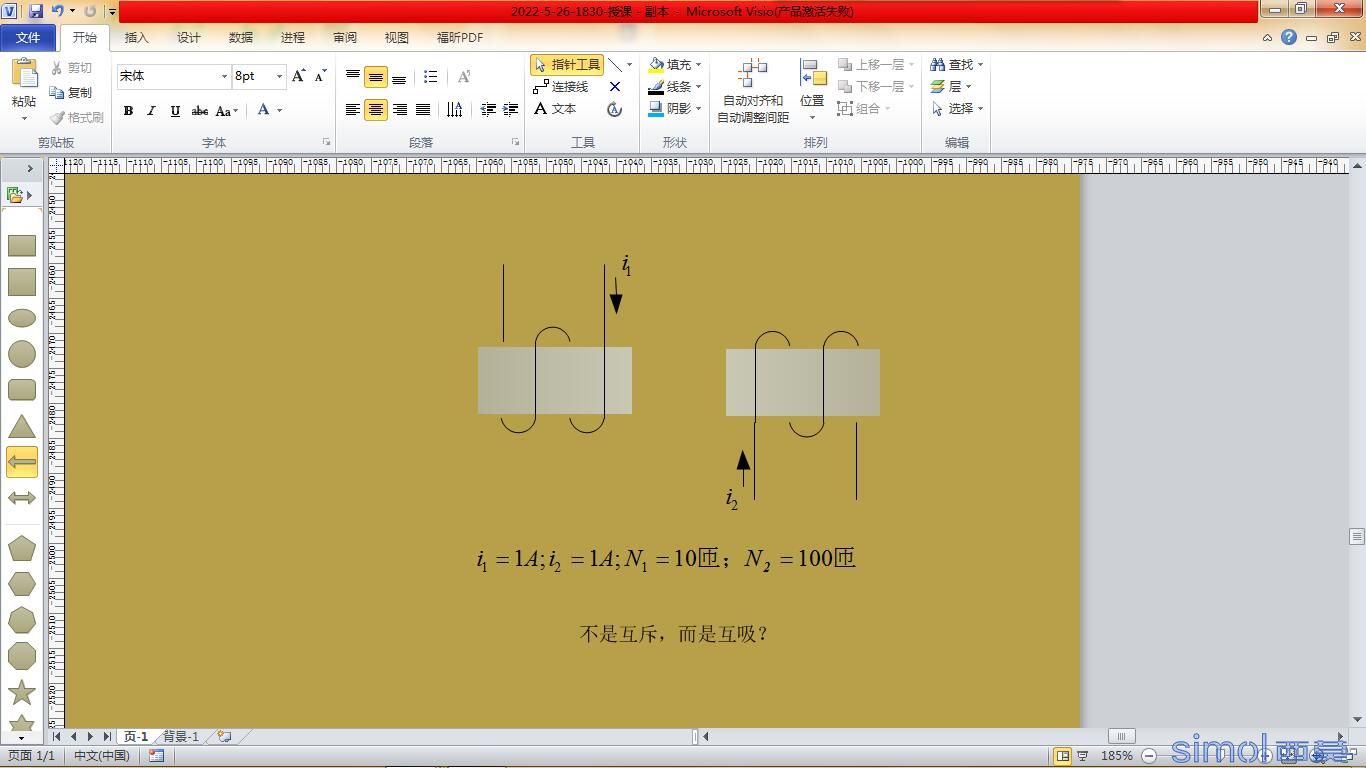Switch to the View (视图) tab

(396, 37)
